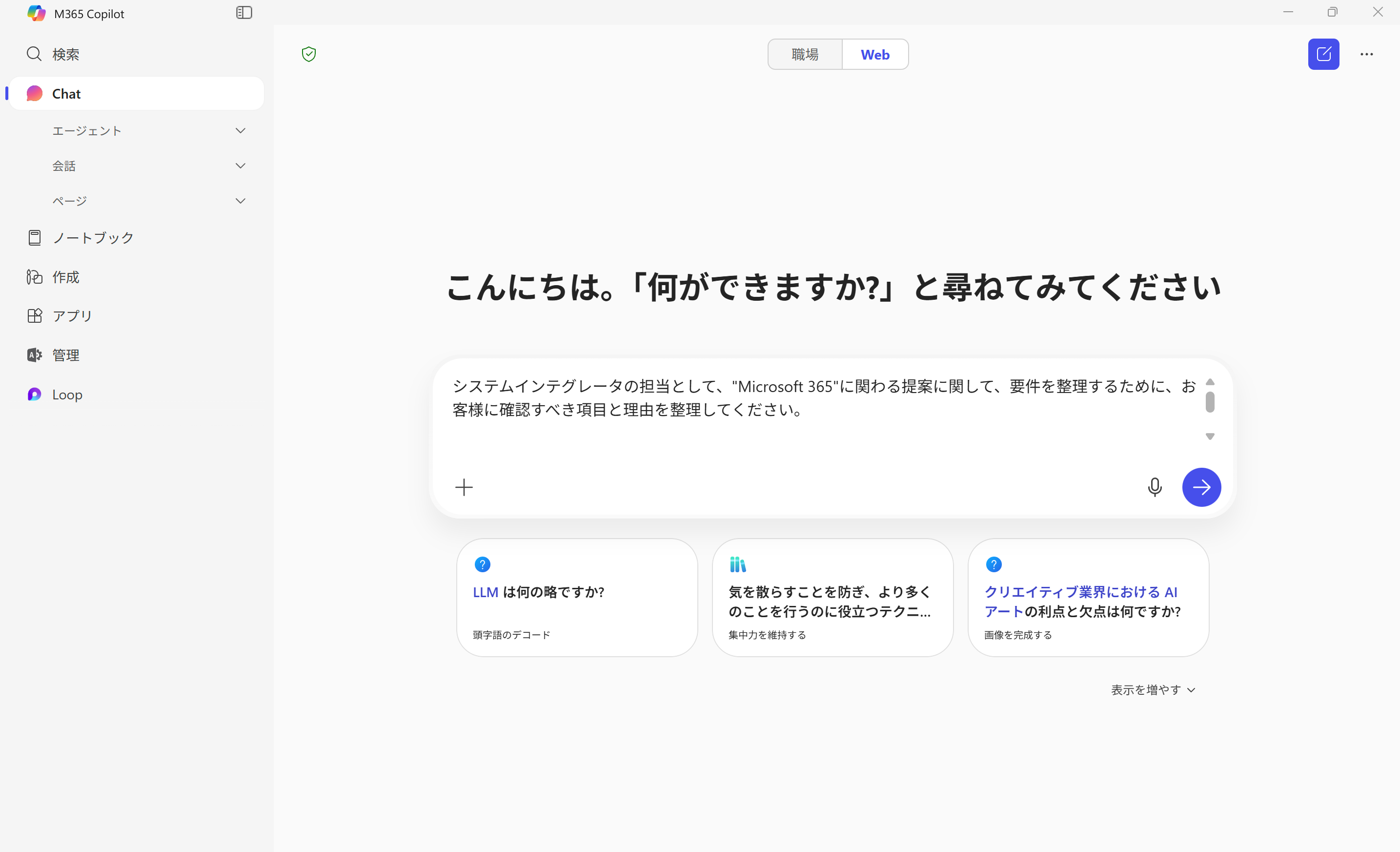The width and height of the screenshot is (1400, 852).
Task: Open the plus attachment menu
Action: [464, 487]
